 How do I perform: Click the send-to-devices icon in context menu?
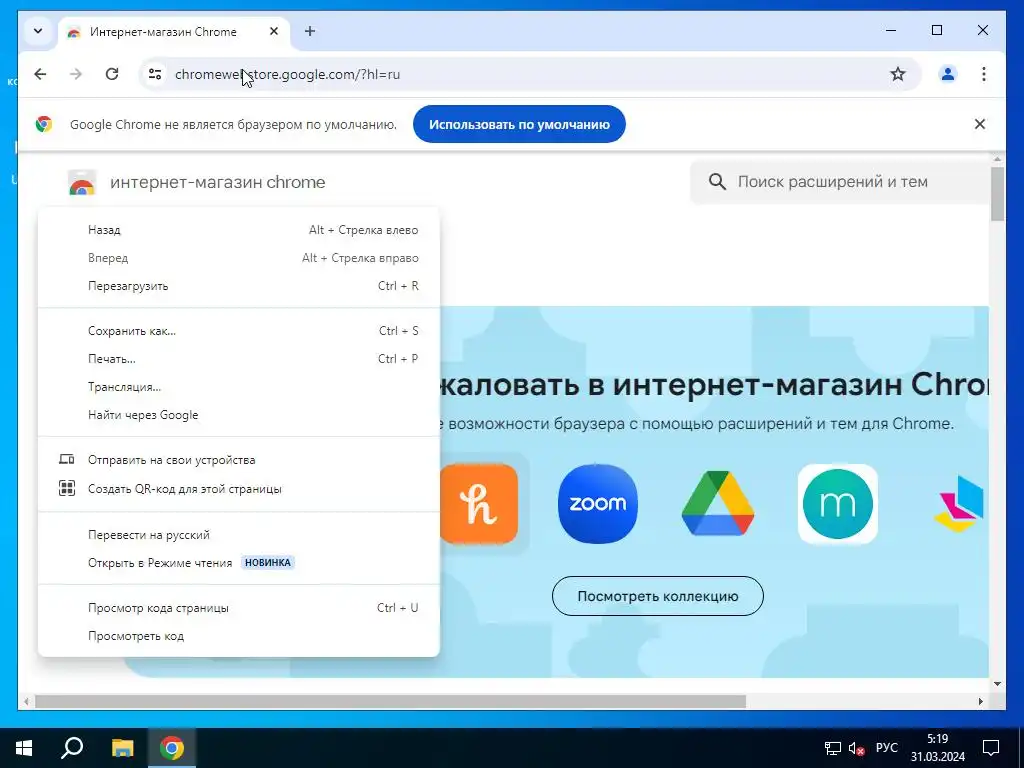click(67, 460)
